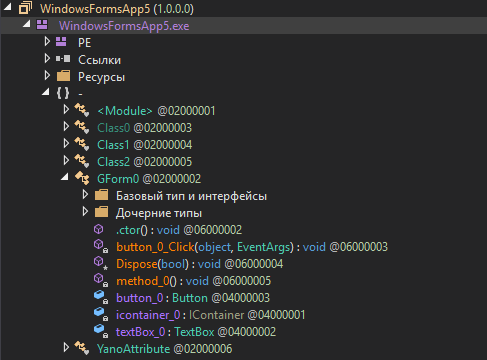Click the field icon beside textBox_0
This screenshot has height=360, width=487.
(x=101, y=331)
